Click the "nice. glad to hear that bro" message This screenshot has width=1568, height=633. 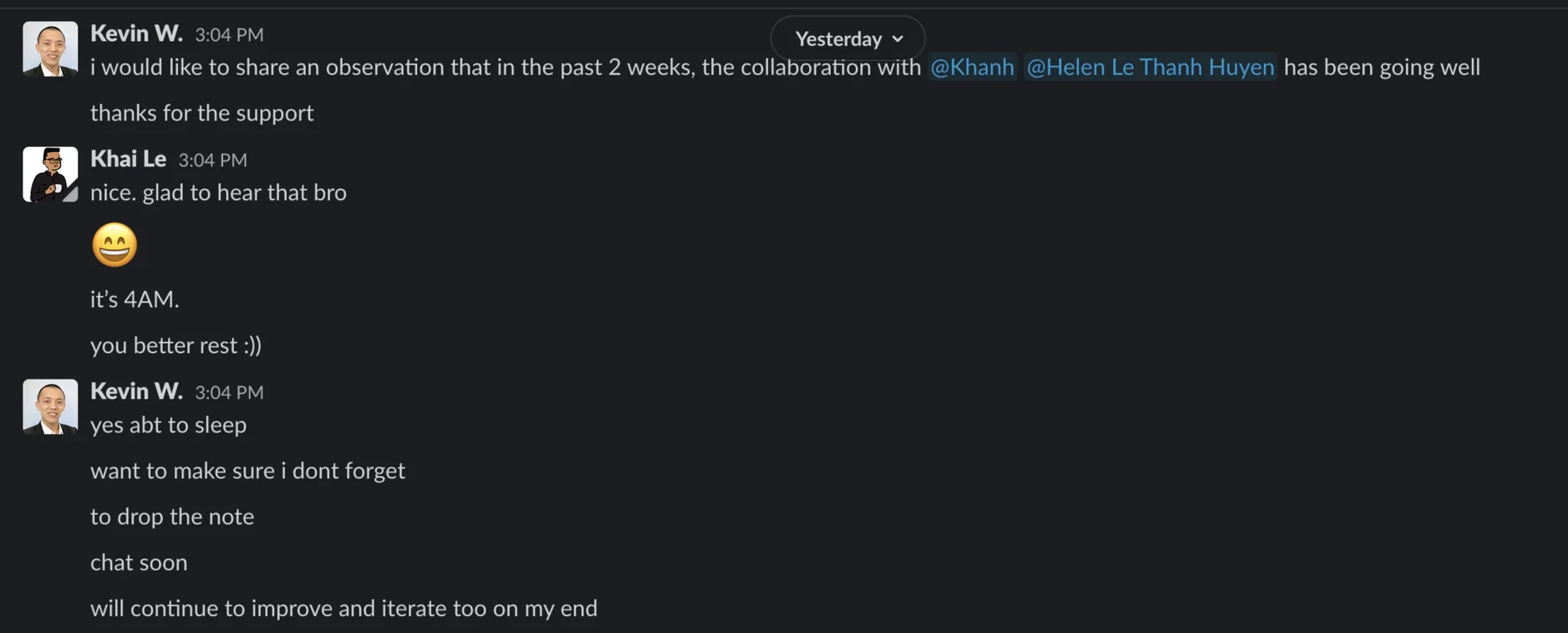(x=218, y=192)
